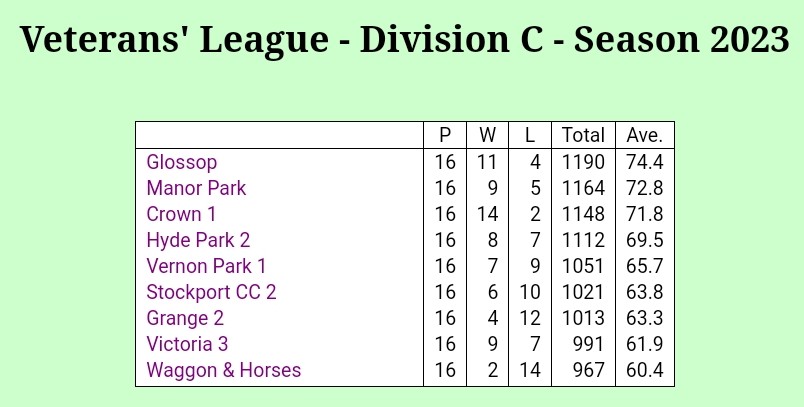
Task: Select Manor Park's total 1164 cell
Action: pyautogui.click(x=583, y=188)
